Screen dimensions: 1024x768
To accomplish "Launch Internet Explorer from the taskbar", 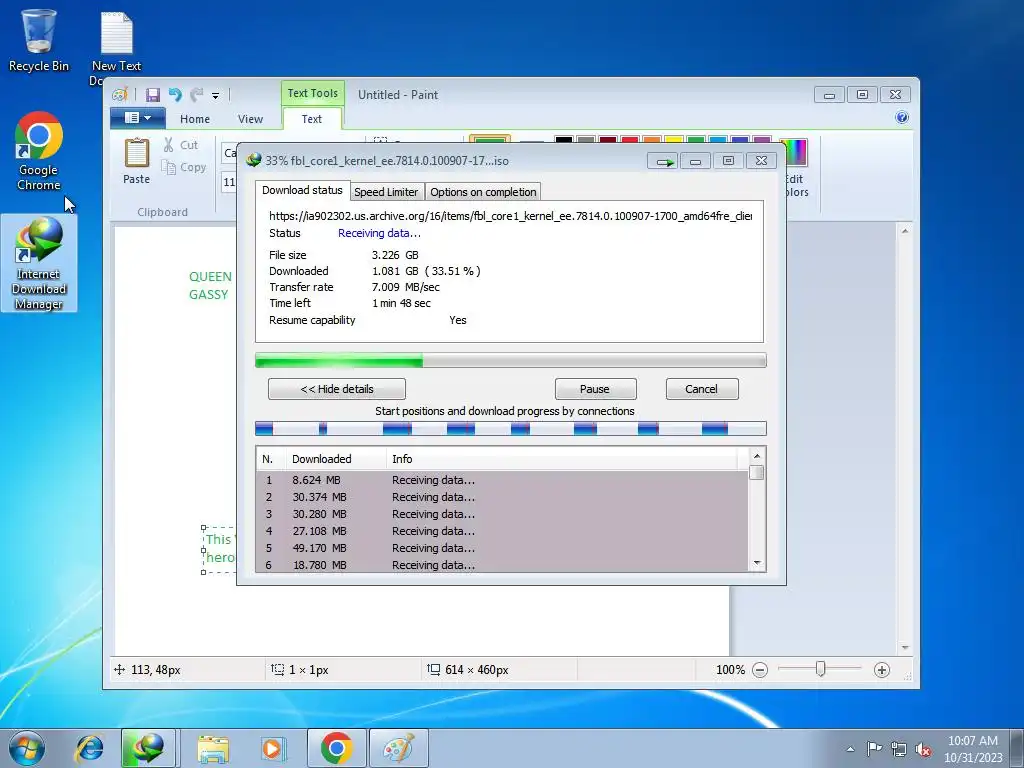I will click(x=89, y=748).
